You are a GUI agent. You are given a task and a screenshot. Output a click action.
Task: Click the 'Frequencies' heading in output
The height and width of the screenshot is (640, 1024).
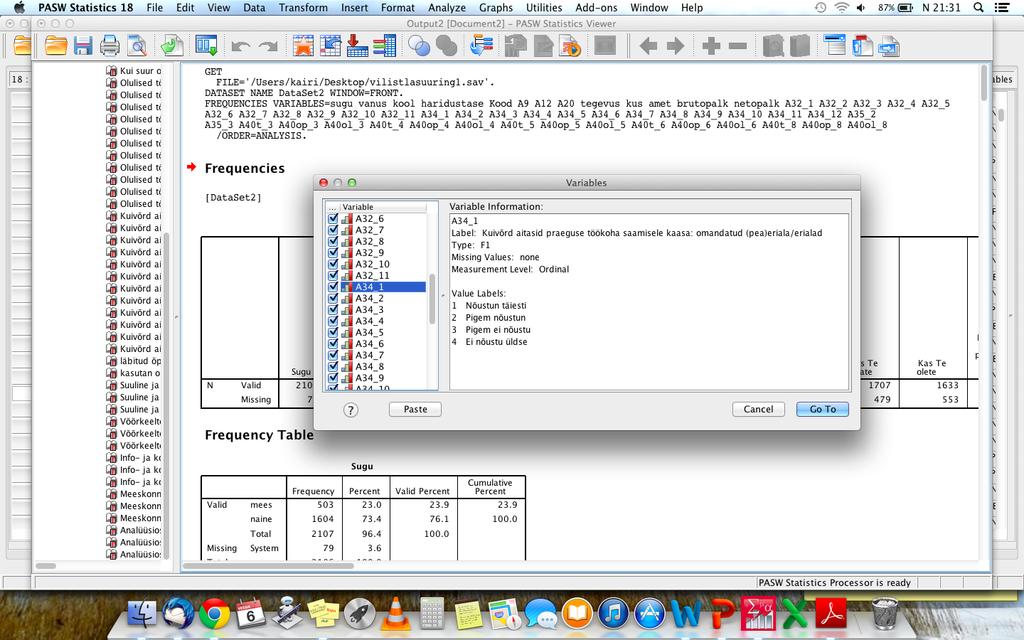[245, 168]
